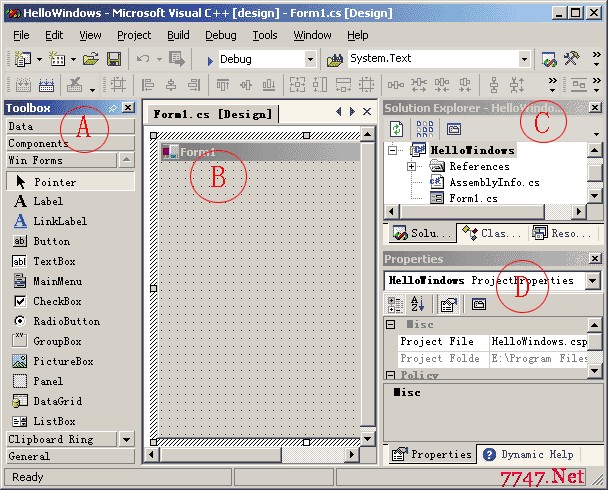
Task: Switch to the Dynamic Help tab
Action: pyautogui.click(x=529, y=454)
